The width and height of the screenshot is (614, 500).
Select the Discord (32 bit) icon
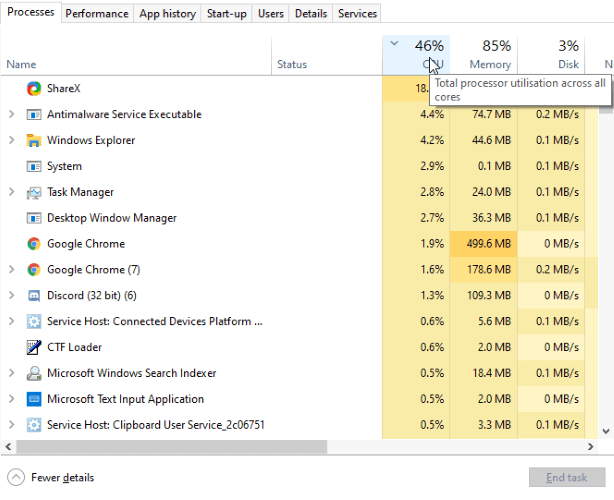(34, 296)
